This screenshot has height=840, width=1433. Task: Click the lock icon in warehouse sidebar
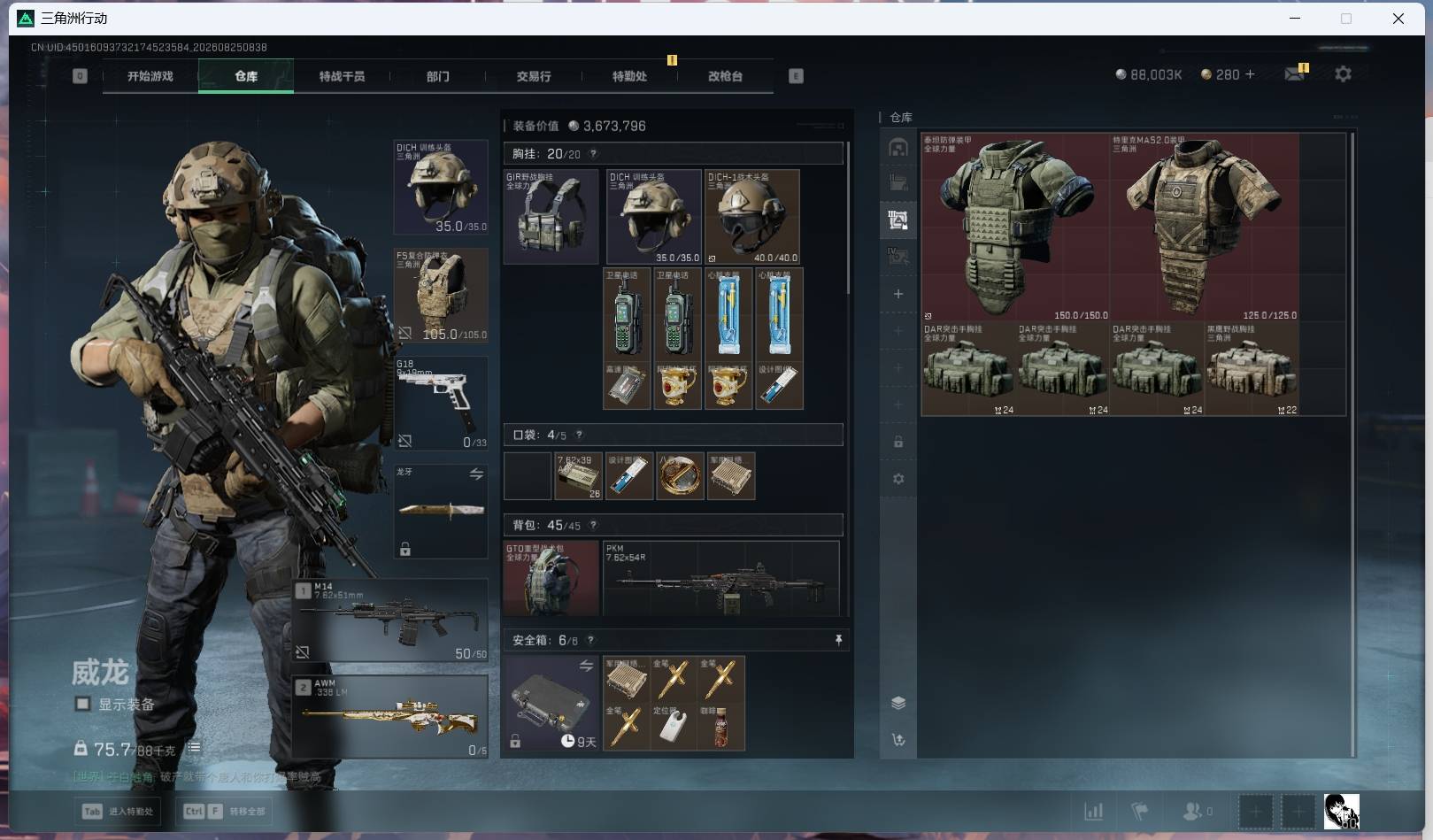click(x=898, y=442)
